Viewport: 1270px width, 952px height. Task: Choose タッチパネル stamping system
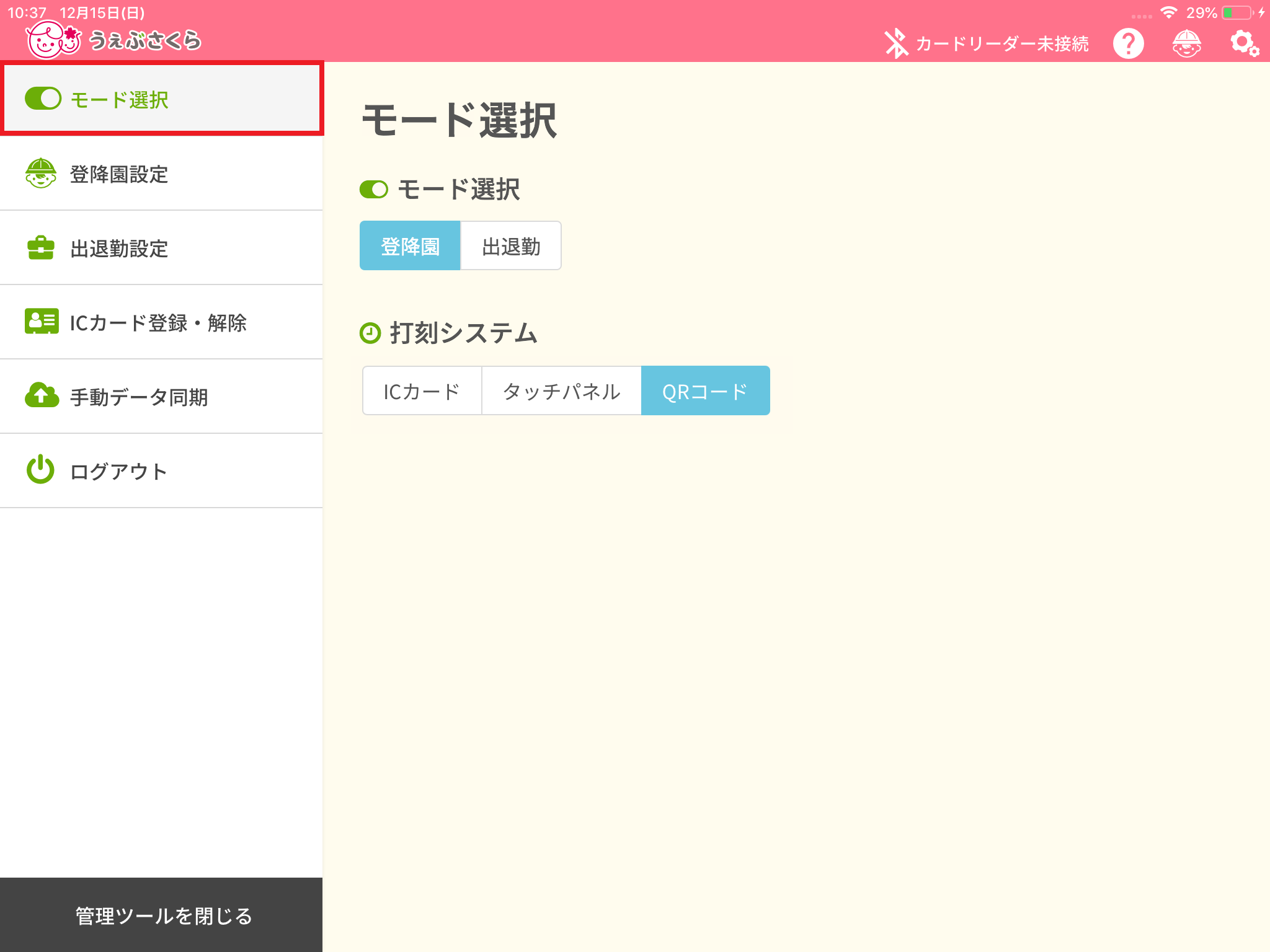(561, 390)
